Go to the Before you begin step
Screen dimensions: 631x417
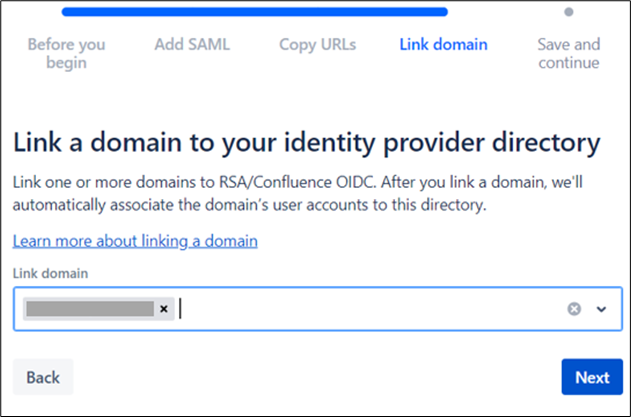click(x=66, y=54)
